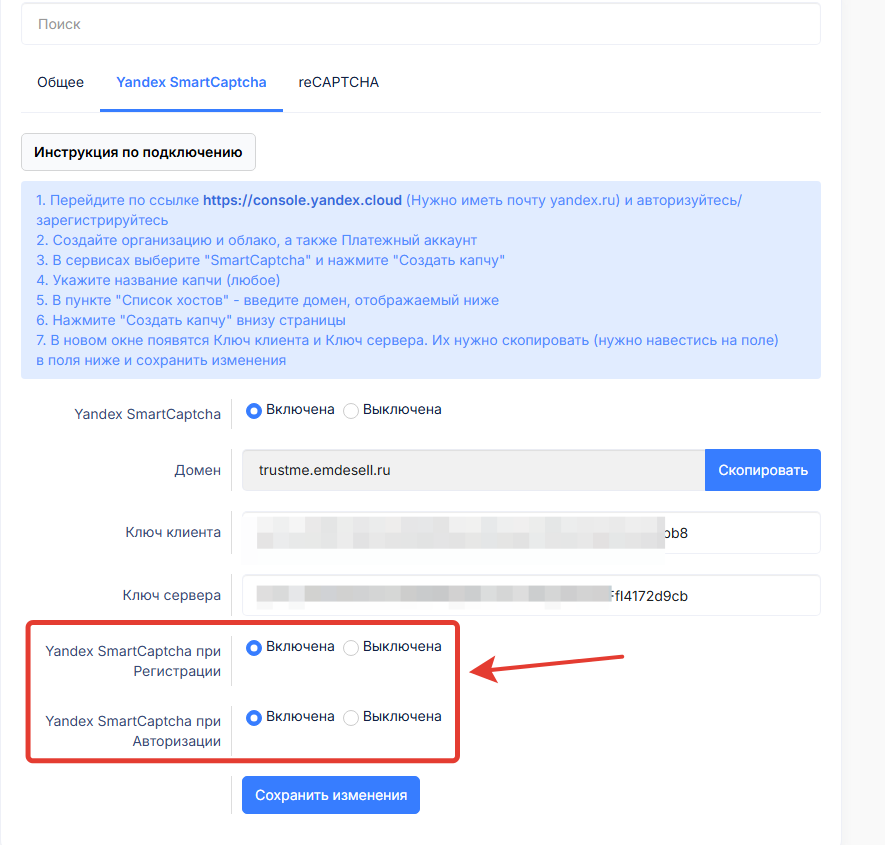Click Инструкция по подключению button
This screenshot has width=885, height=845.
coord(138,153)
